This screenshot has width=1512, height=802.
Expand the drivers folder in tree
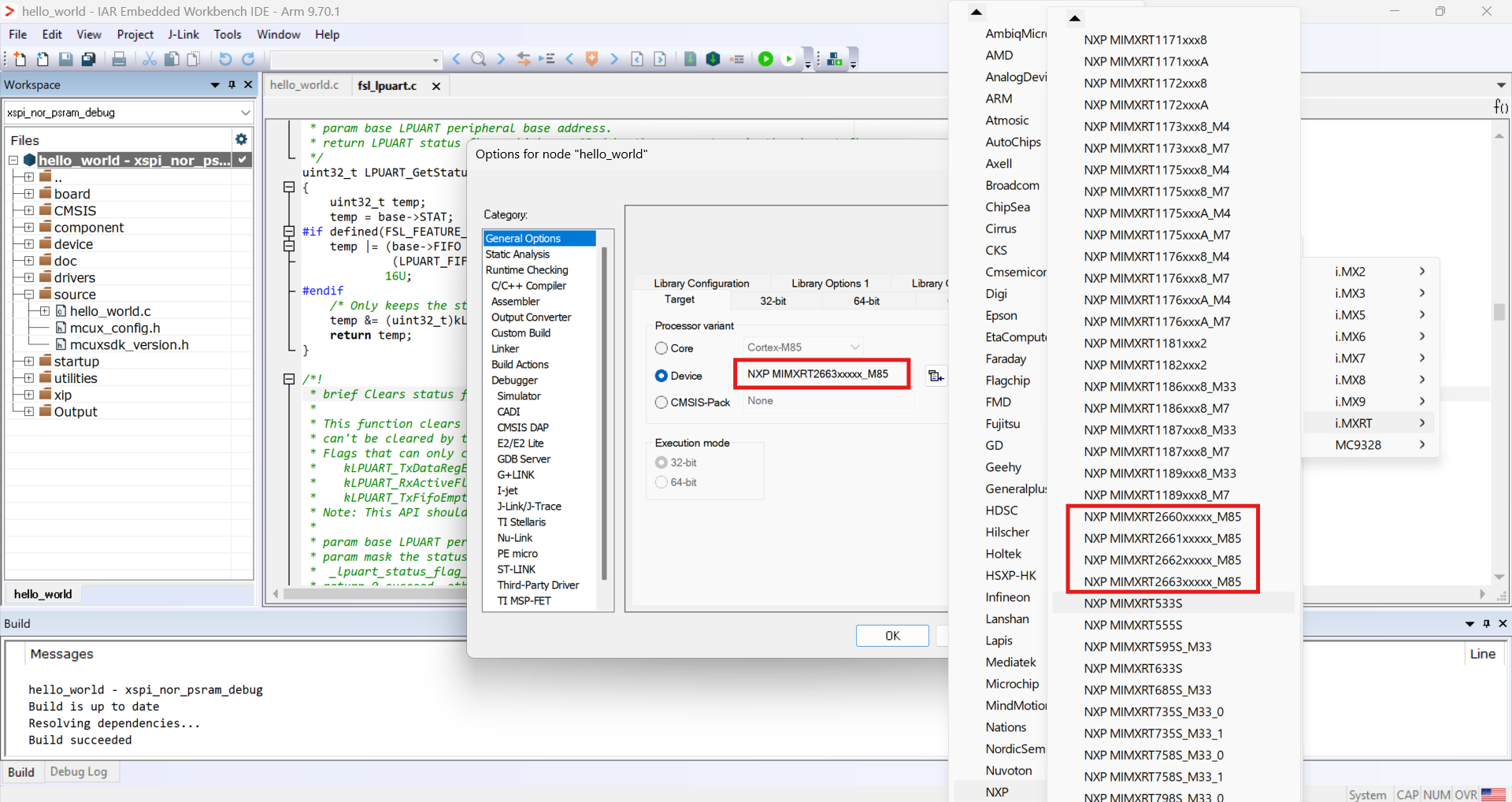29,277
